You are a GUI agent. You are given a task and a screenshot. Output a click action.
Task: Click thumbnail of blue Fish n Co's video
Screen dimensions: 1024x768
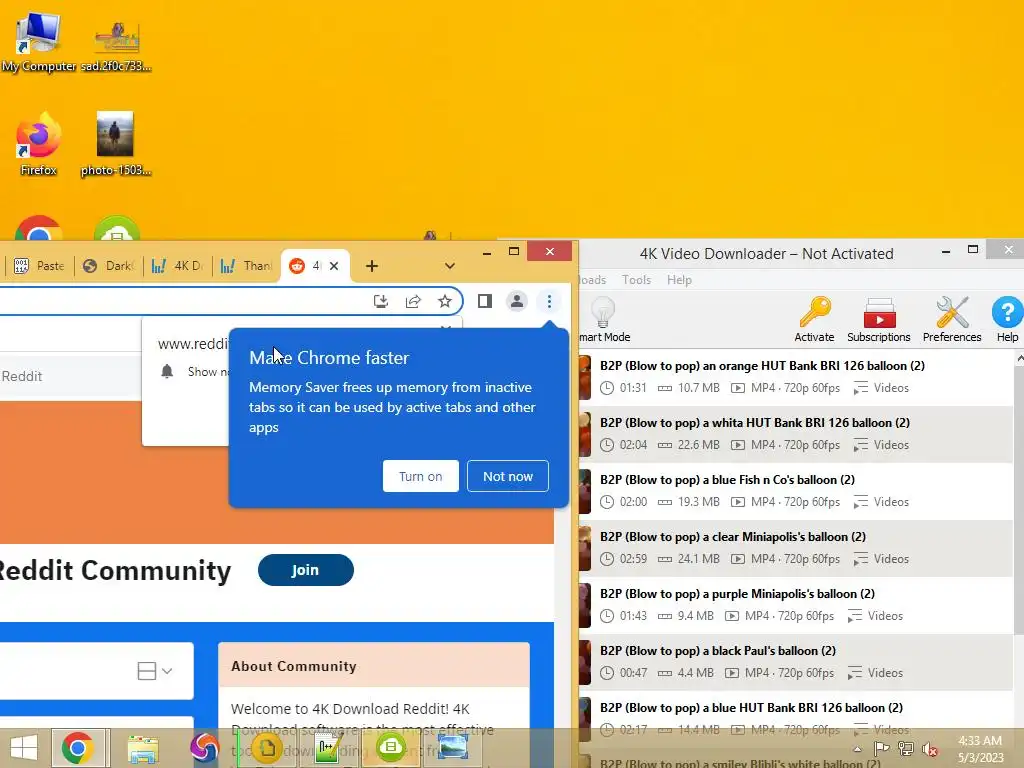tap(584, 491)
